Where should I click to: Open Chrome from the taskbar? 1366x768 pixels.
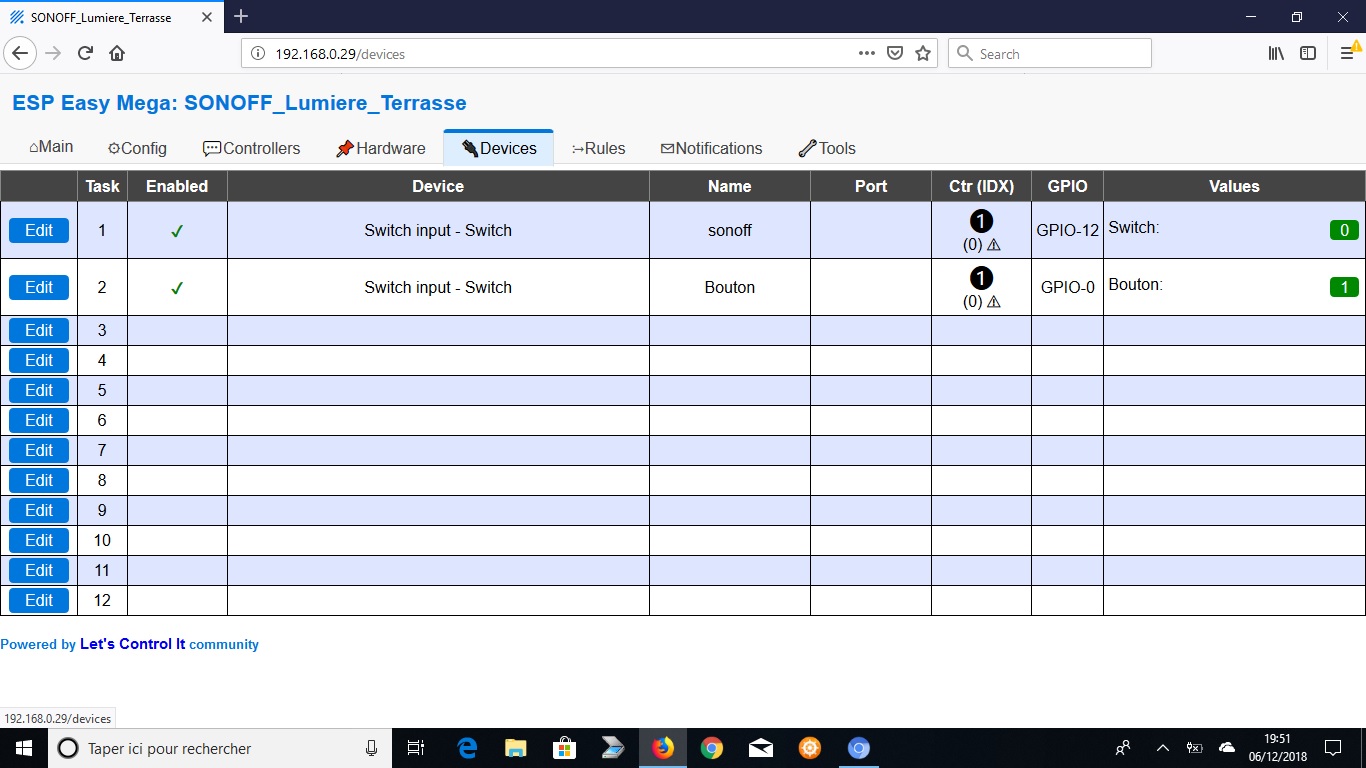[x=711, y=748]
